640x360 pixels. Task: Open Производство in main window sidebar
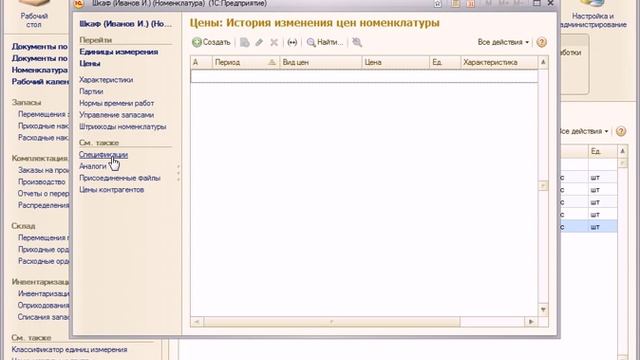click(x=42, y=182)
